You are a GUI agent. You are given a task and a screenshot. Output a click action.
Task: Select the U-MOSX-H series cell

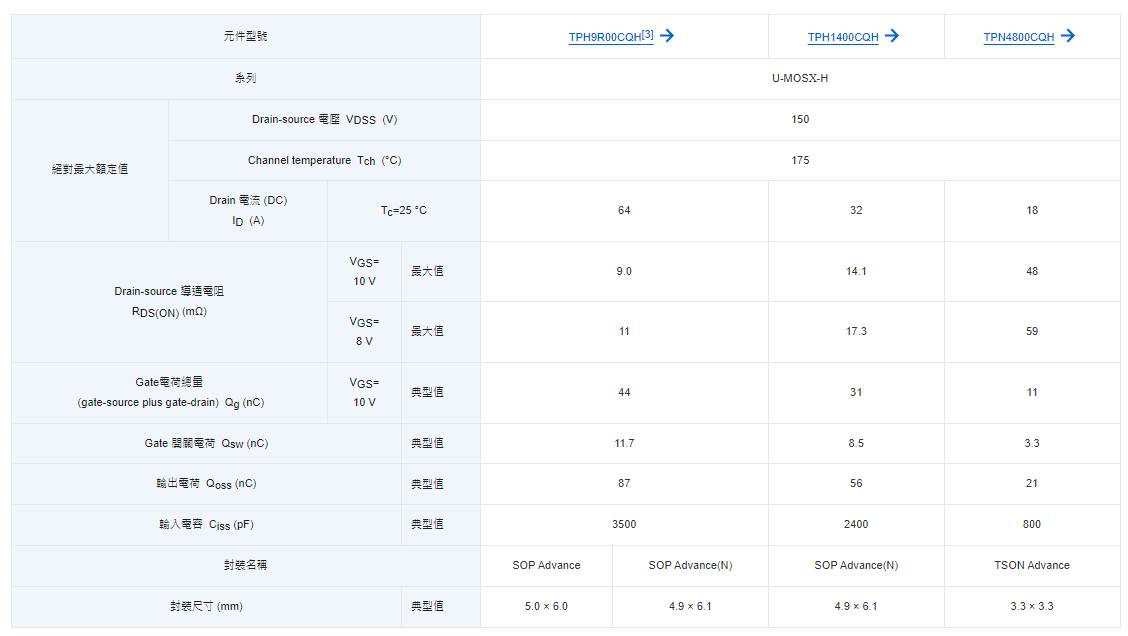800,78
